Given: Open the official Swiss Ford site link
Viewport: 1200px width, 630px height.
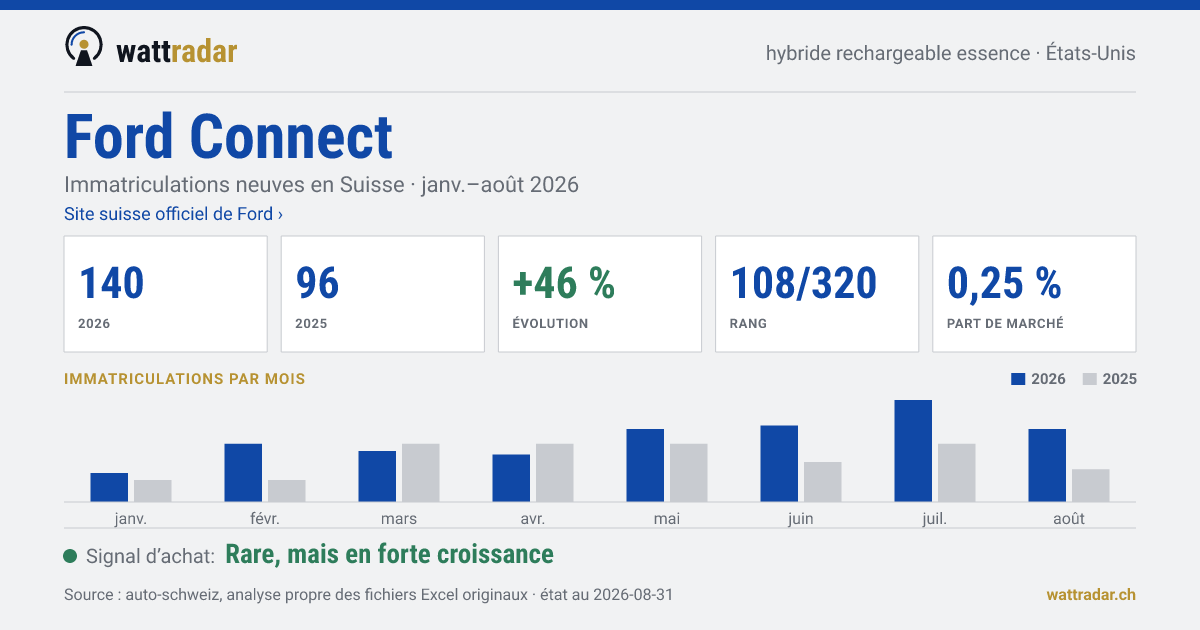Looking at the screenshot, I should click(x=173, y=214).
